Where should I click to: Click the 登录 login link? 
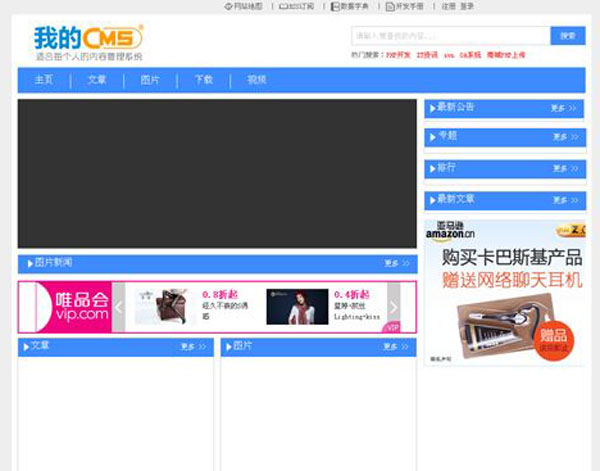(x=467, y=6)
